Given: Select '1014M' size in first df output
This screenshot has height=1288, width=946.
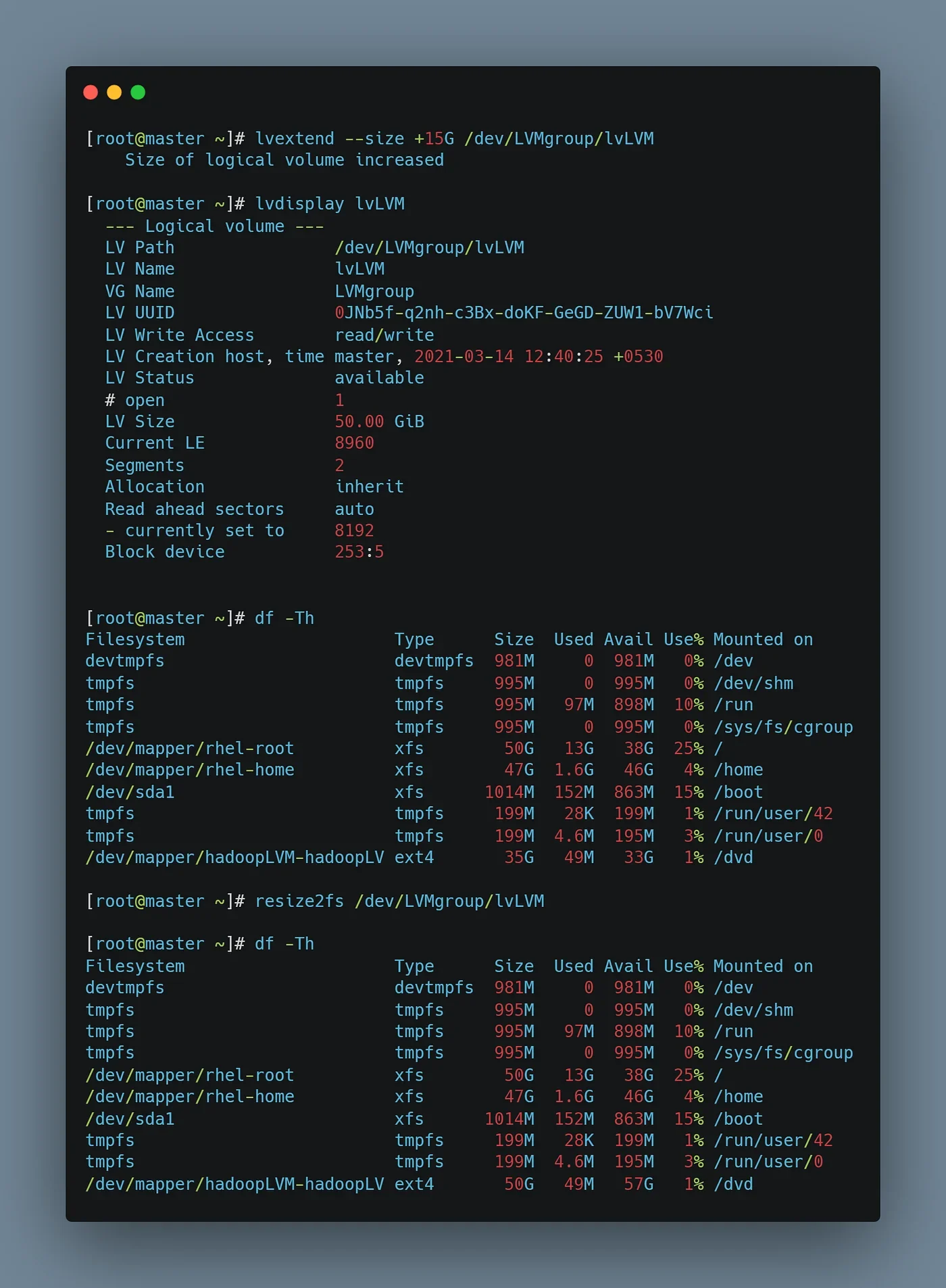Looking at the screenshot, I should click(x=509, y=792).
